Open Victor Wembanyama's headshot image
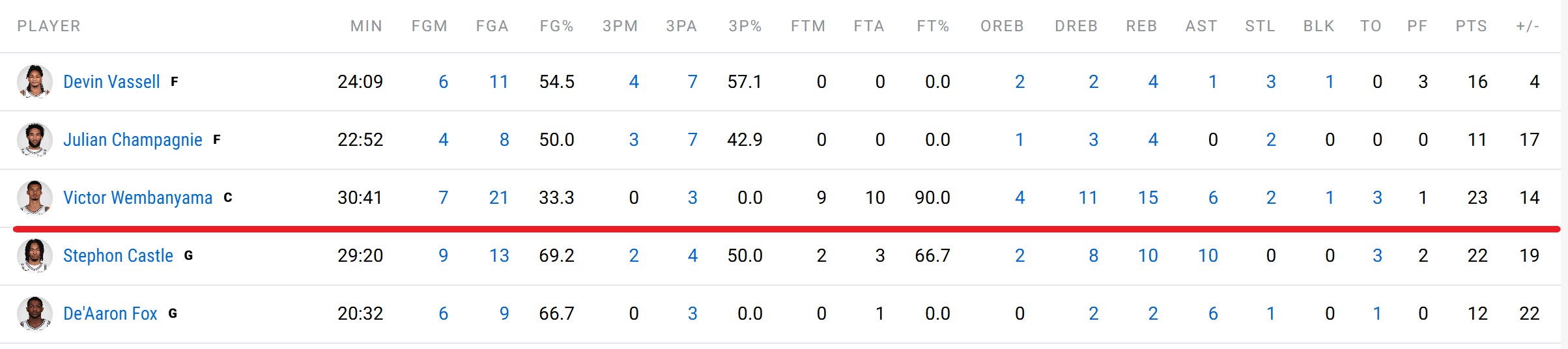 (35, 197)
